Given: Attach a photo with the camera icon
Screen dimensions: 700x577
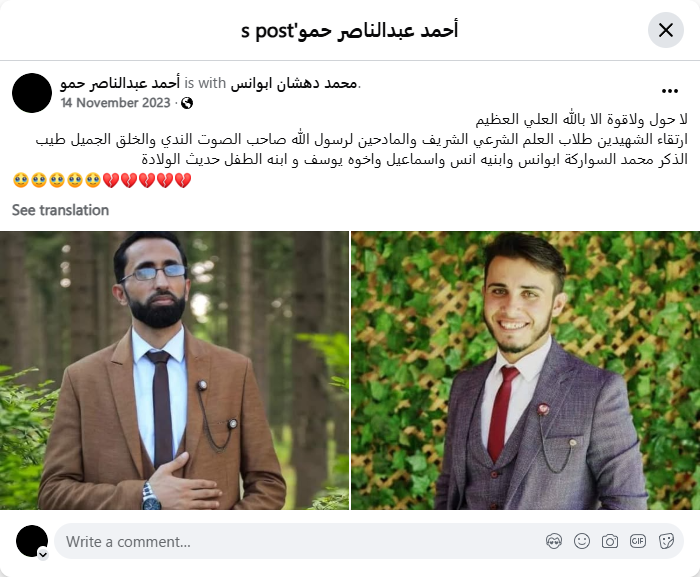Looking at the screenshot, I should click(x=609, y=541).
